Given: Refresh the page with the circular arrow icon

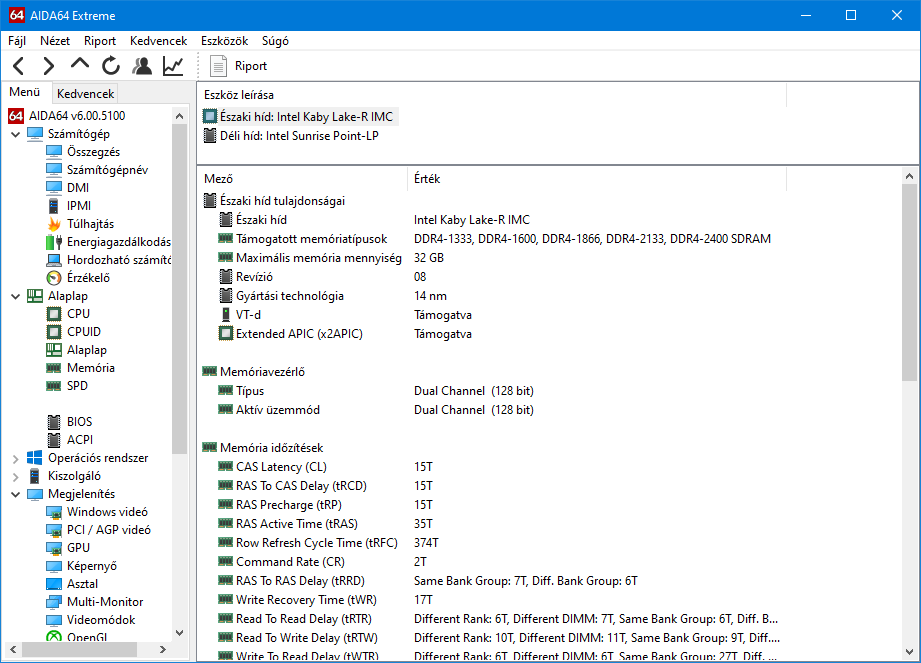Looking at the screenshot, I should pyautogui.click(x=110, y=66).
